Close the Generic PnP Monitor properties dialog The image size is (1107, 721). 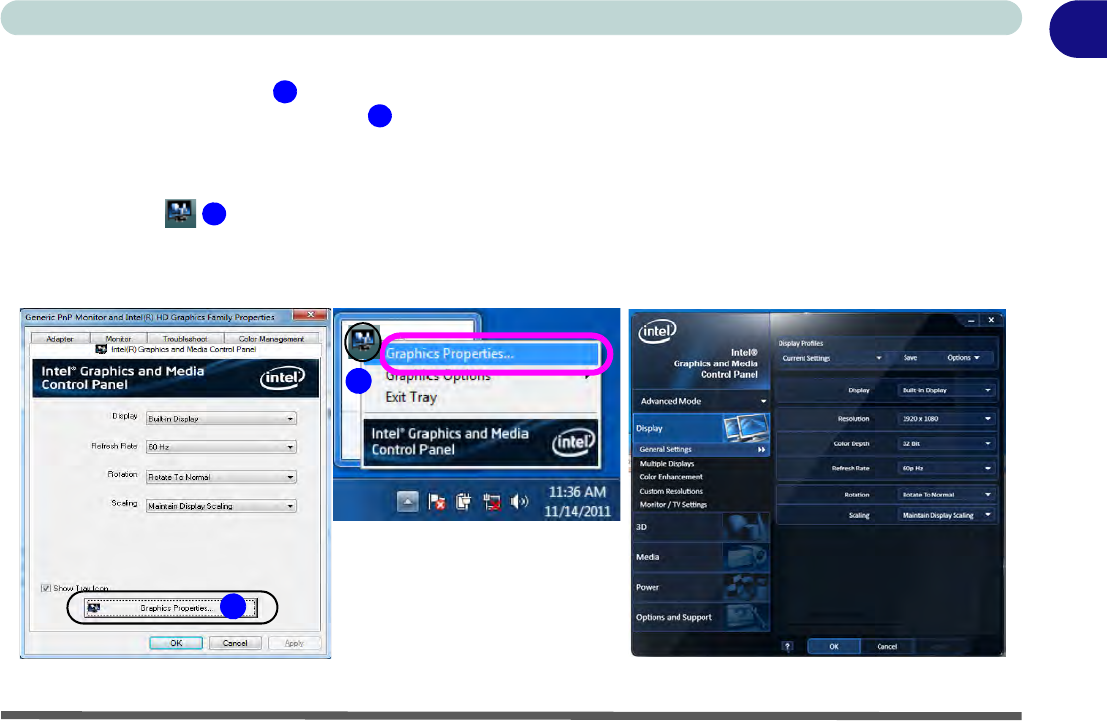(x=310, y=315)
